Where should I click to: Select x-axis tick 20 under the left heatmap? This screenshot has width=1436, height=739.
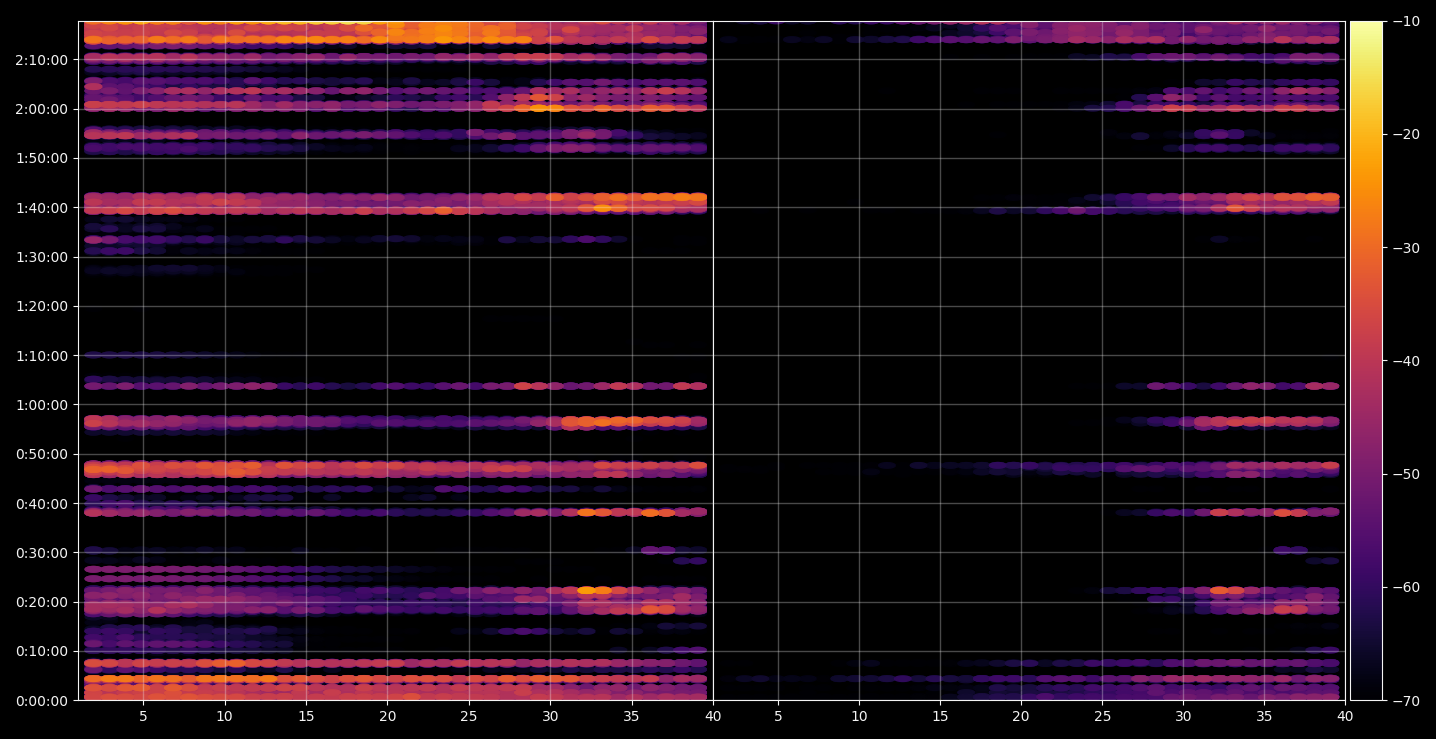387,716
